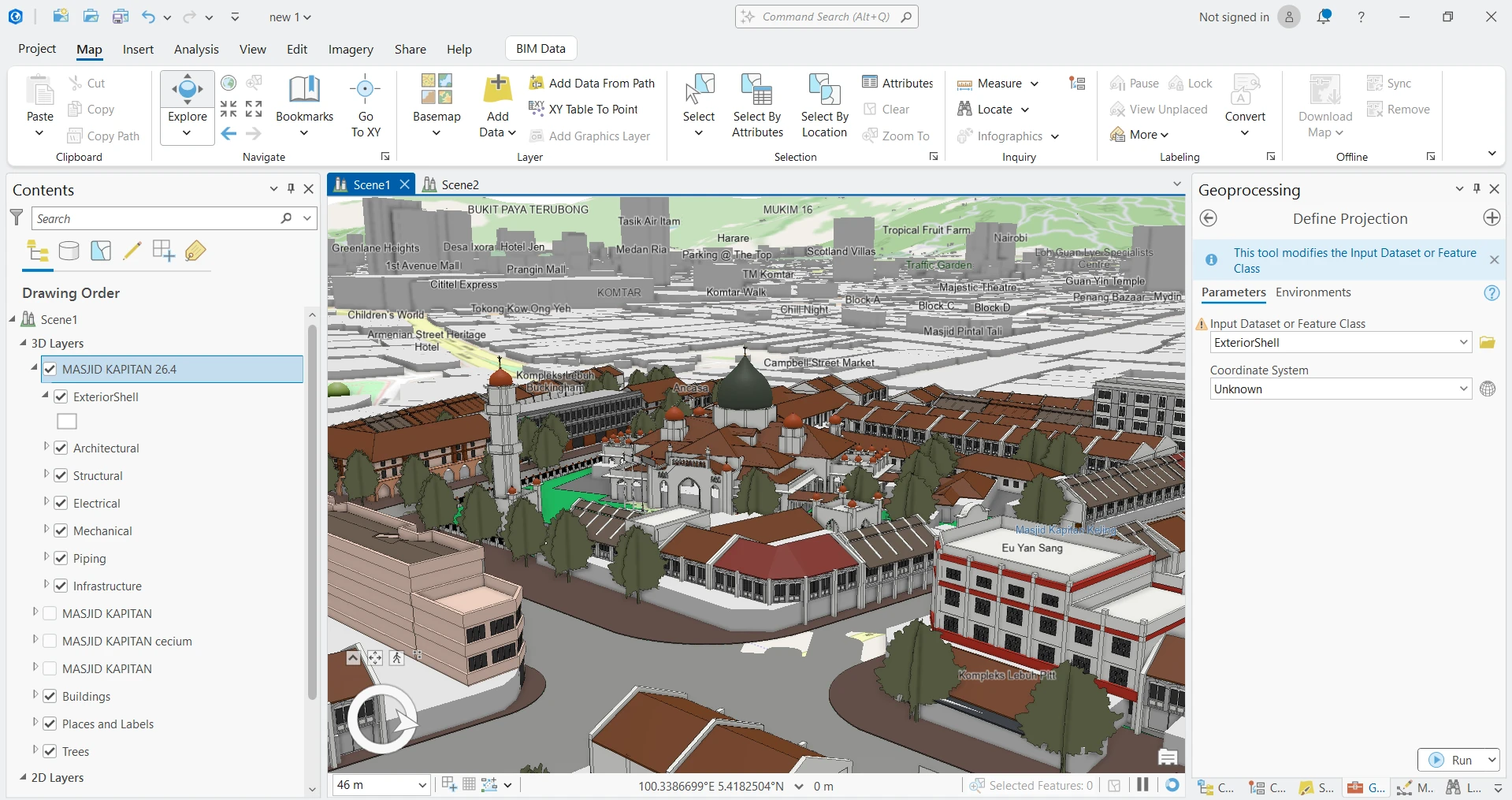The image size is (1512, 800).
Task: Click Add Data From Path
Action: pos(592,83)
